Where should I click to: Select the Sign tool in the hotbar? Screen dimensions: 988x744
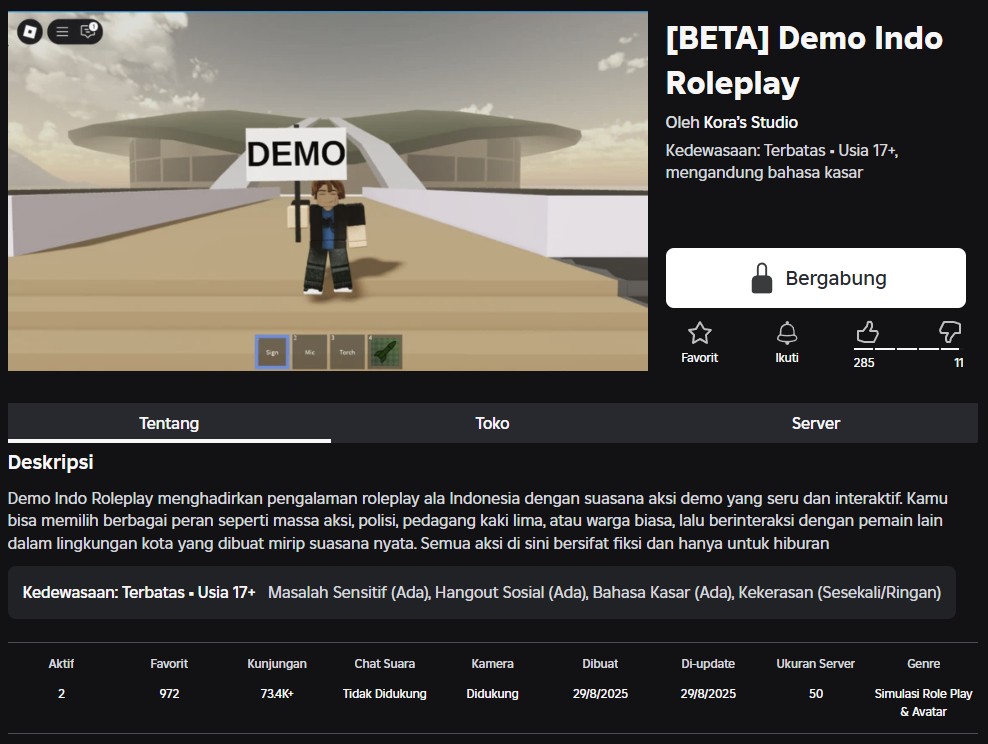click(x=272, y=352)
